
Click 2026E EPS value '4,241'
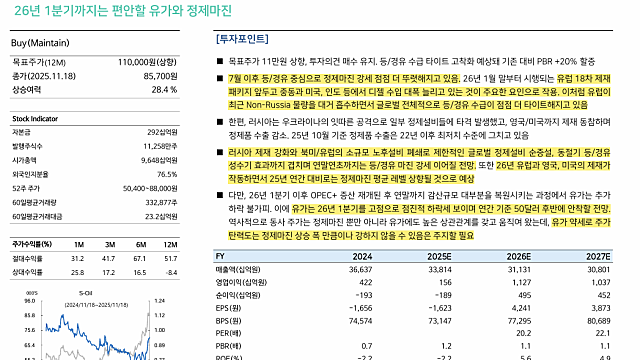pyautogui.click(x=522, y=308)
